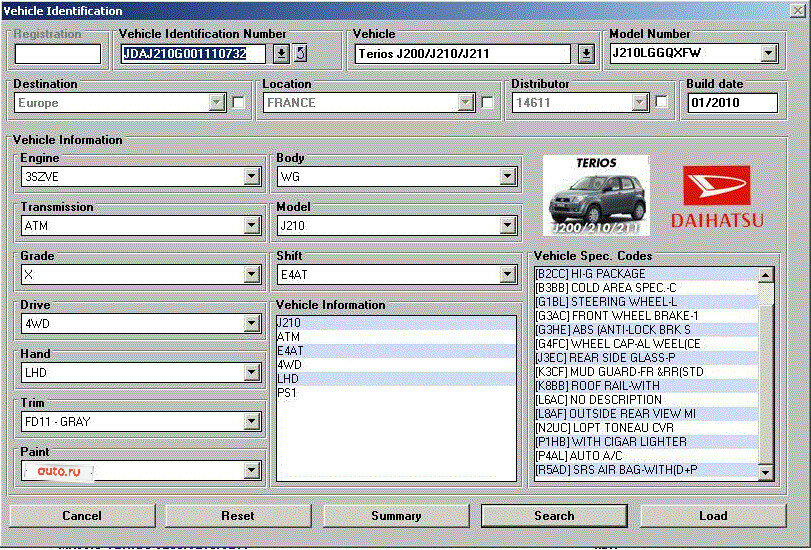Expand the Shift E4AT dropdown
811x550 pixels.
tap(507, 275)
